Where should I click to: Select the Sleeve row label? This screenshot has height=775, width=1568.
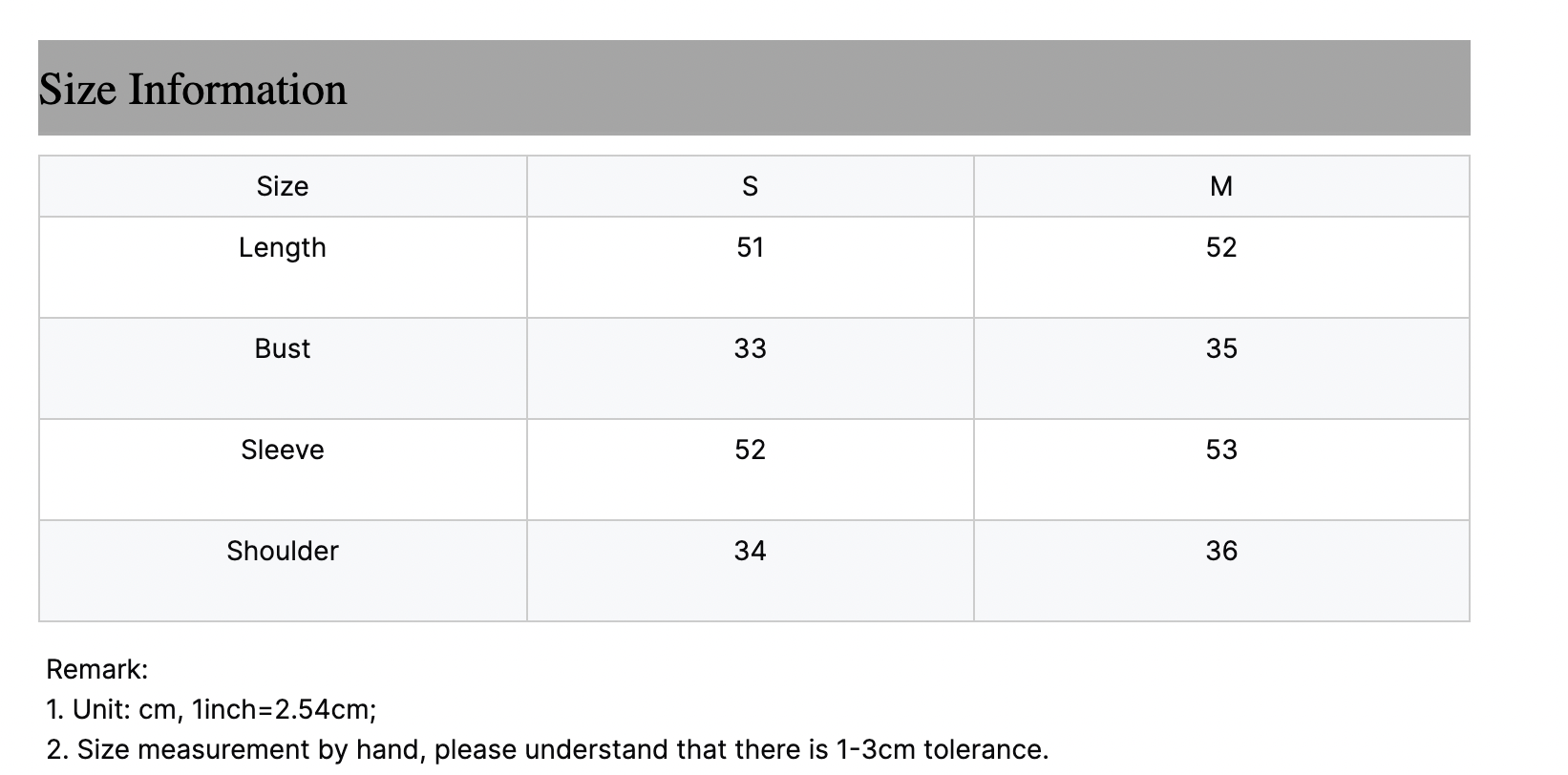tap(283, 450)
